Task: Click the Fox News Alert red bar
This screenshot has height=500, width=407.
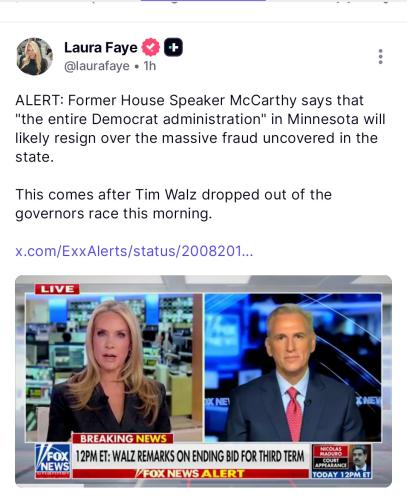Action: click(x=191, y=473)
